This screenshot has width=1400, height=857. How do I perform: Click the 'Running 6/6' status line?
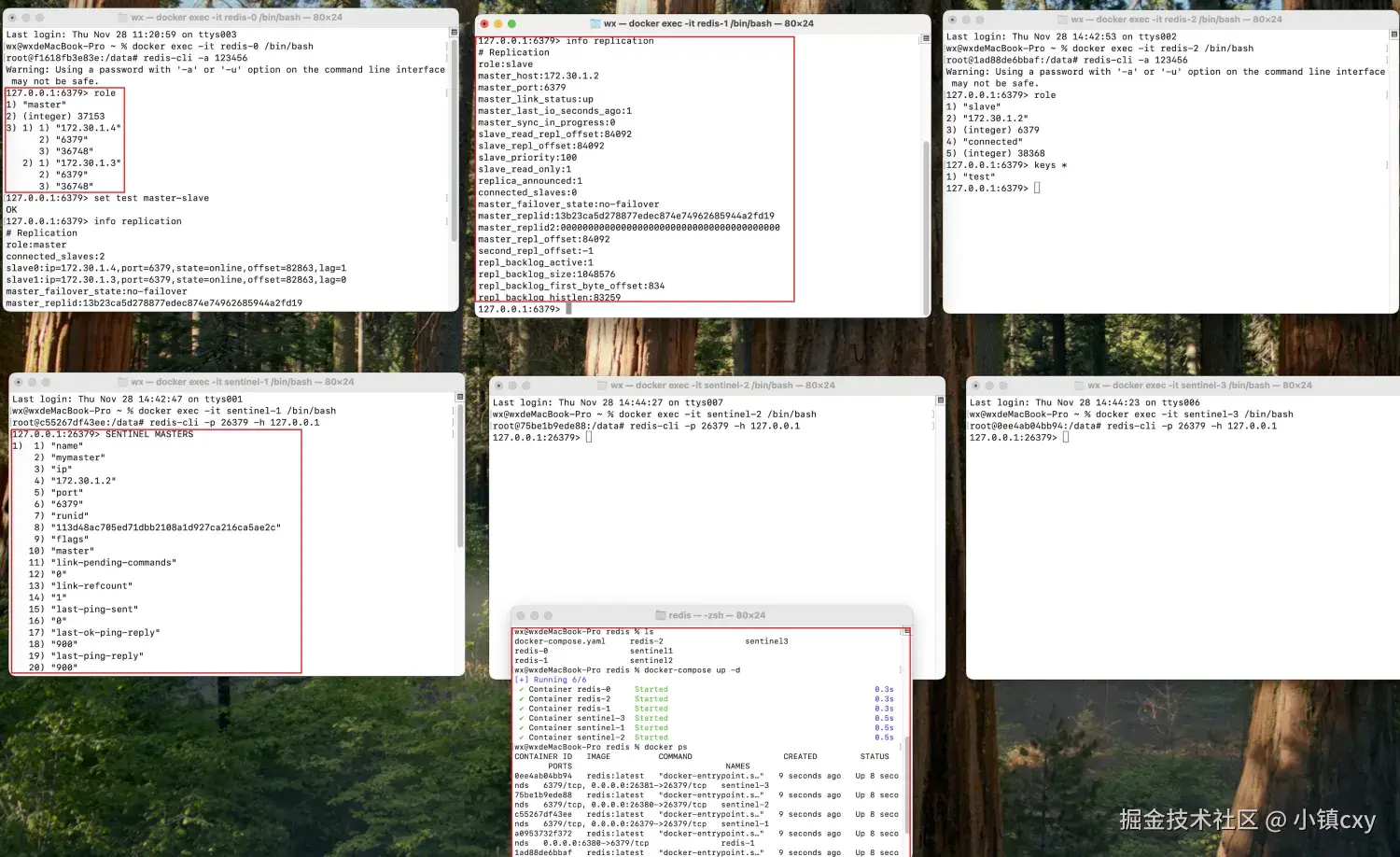pos(551,680)
